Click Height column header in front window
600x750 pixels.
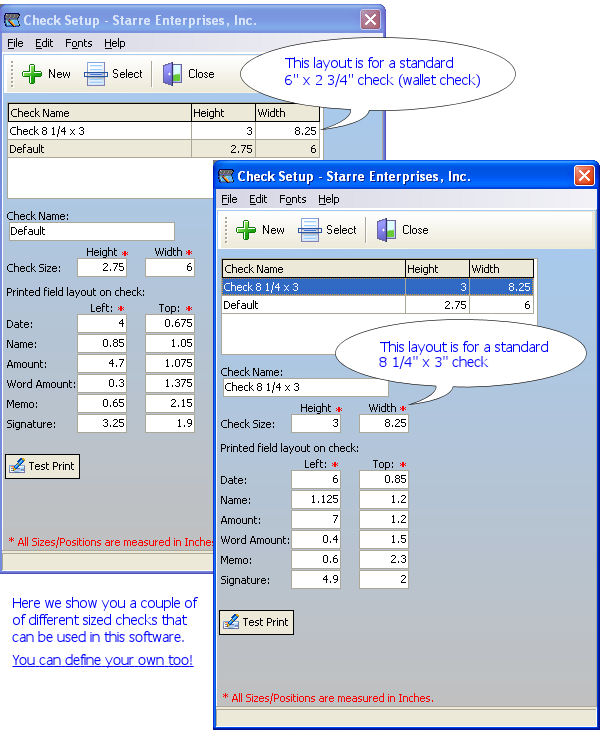click(437, 269)
